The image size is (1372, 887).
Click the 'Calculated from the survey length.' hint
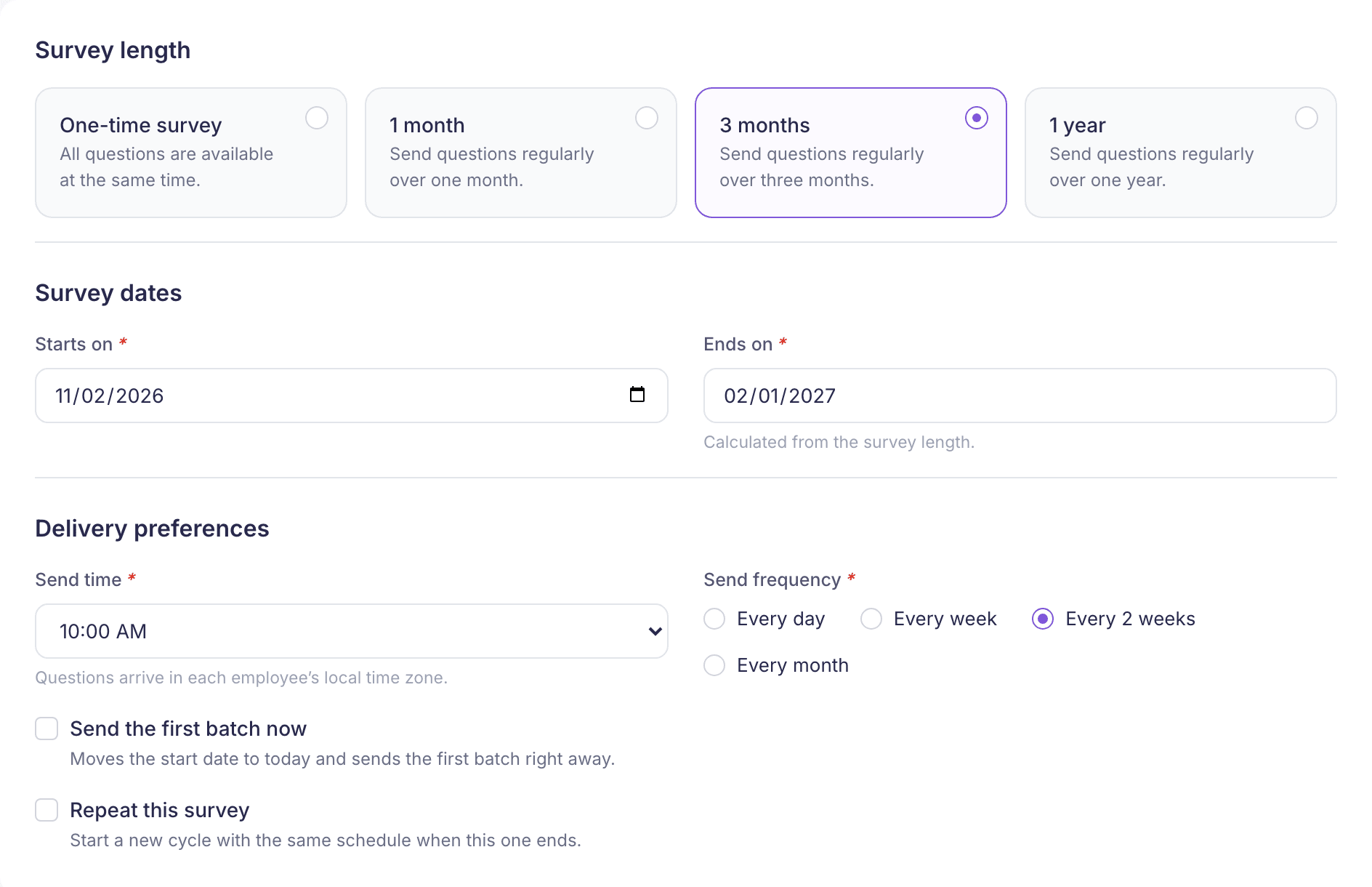coord(839,442)
